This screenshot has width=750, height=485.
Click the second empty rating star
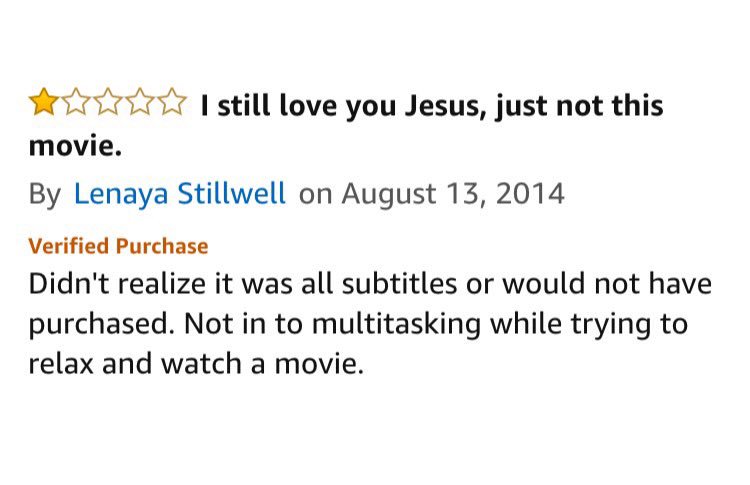pos(76,101)
